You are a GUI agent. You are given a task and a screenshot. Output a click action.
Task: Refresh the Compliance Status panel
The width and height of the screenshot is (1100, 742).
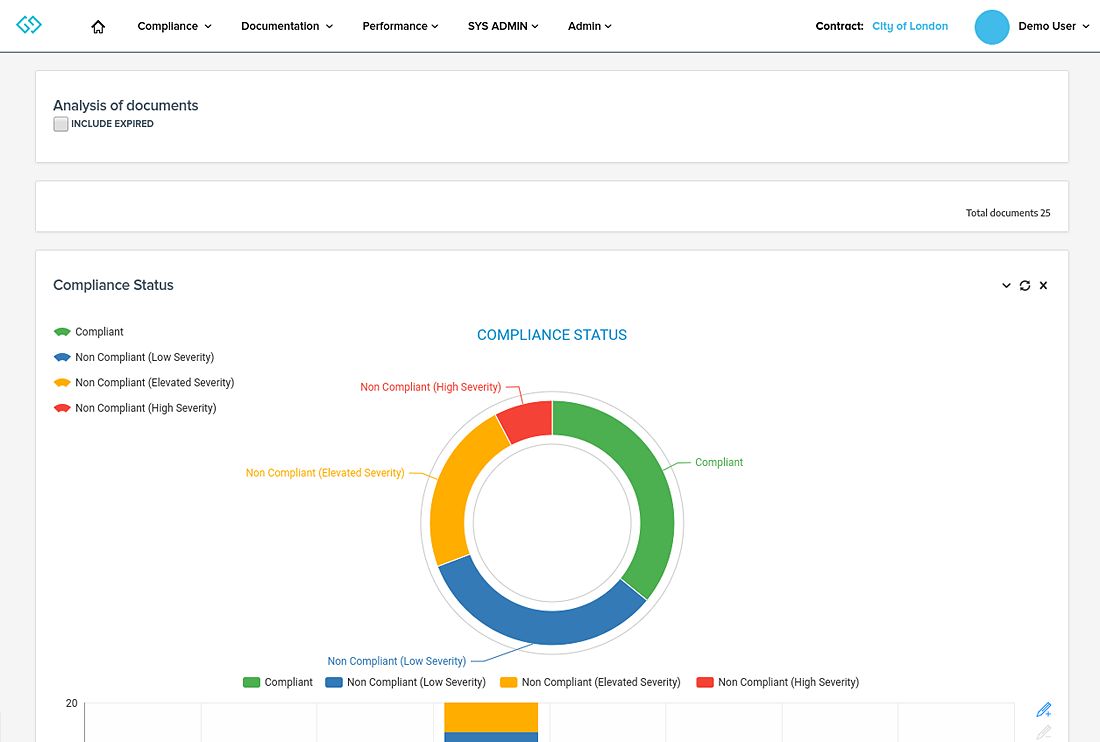click(1025, 286)
